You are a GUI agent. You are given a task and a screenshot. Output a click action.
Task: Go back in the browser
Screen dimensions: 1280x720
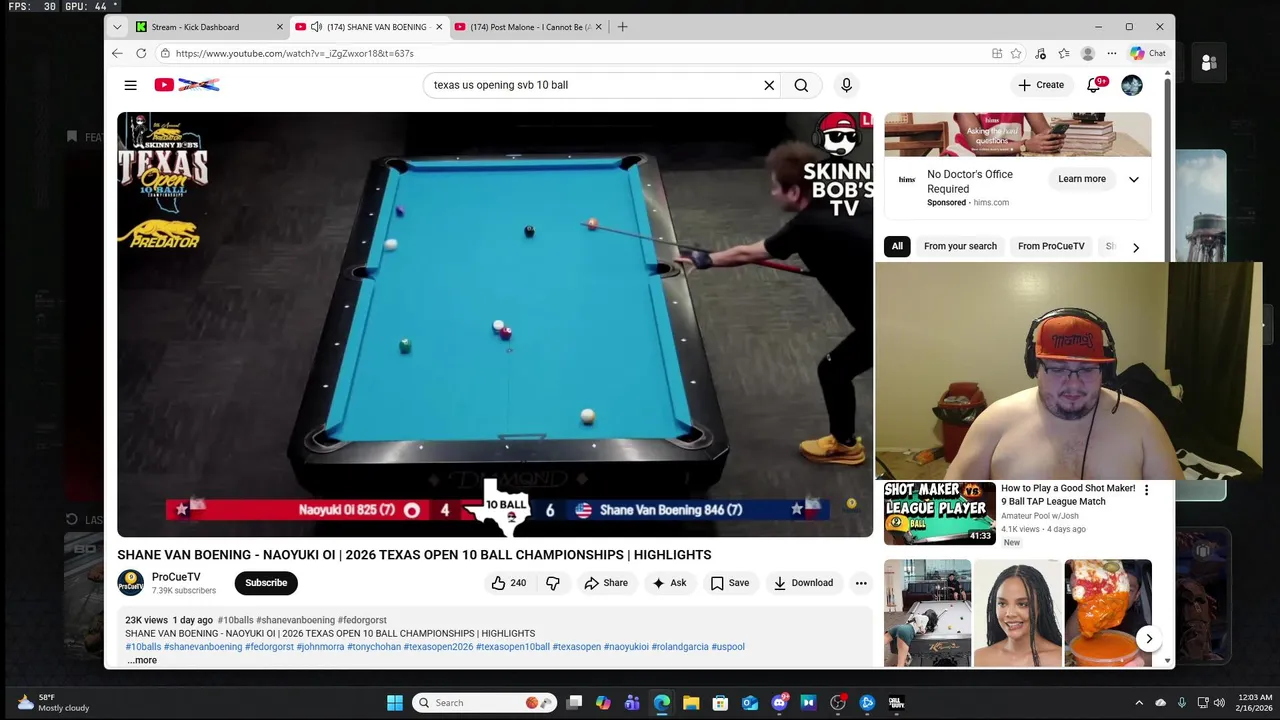[117, 53]
